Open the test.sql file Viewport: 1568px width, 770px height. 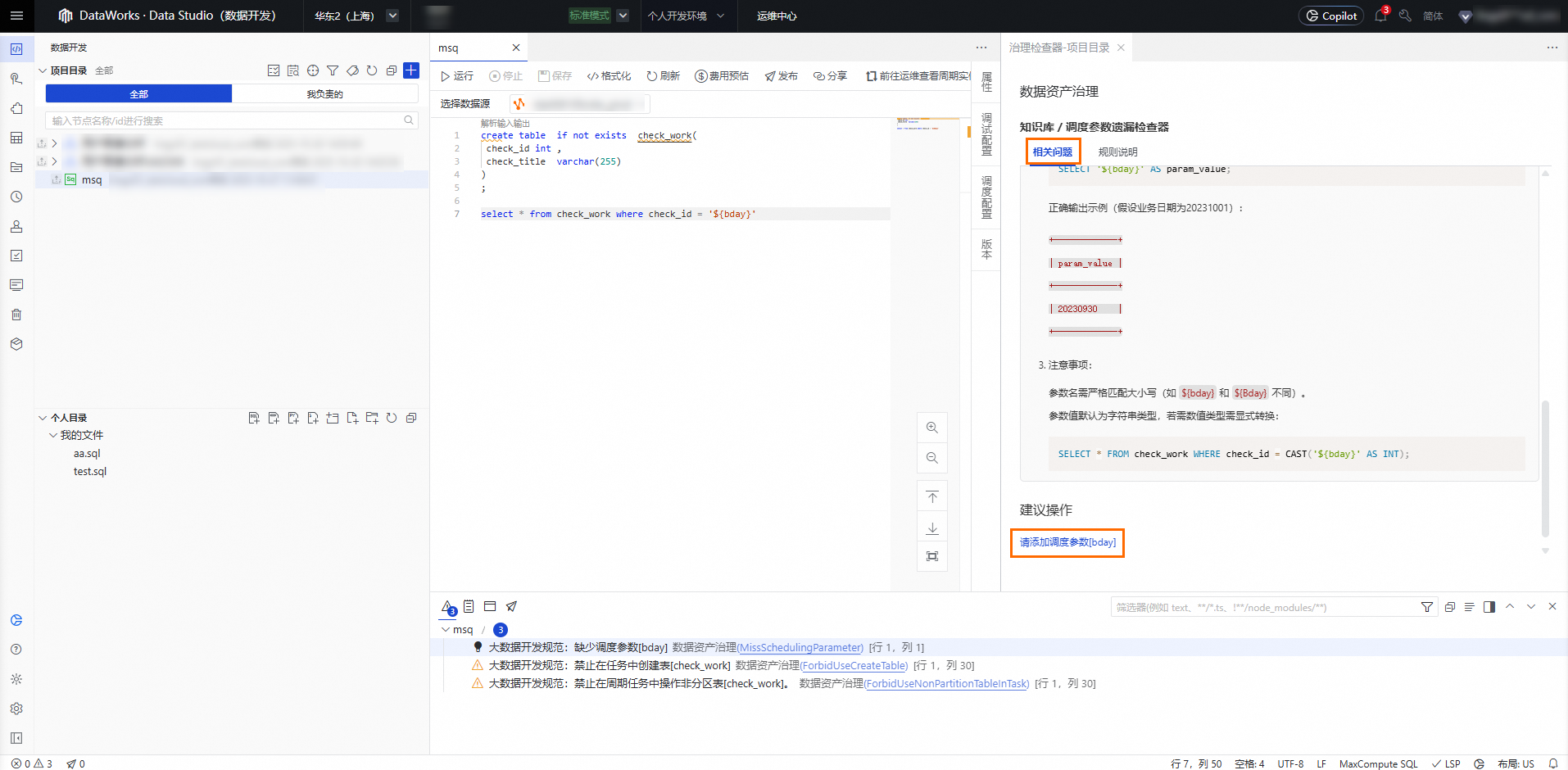(x=90, y=471)
